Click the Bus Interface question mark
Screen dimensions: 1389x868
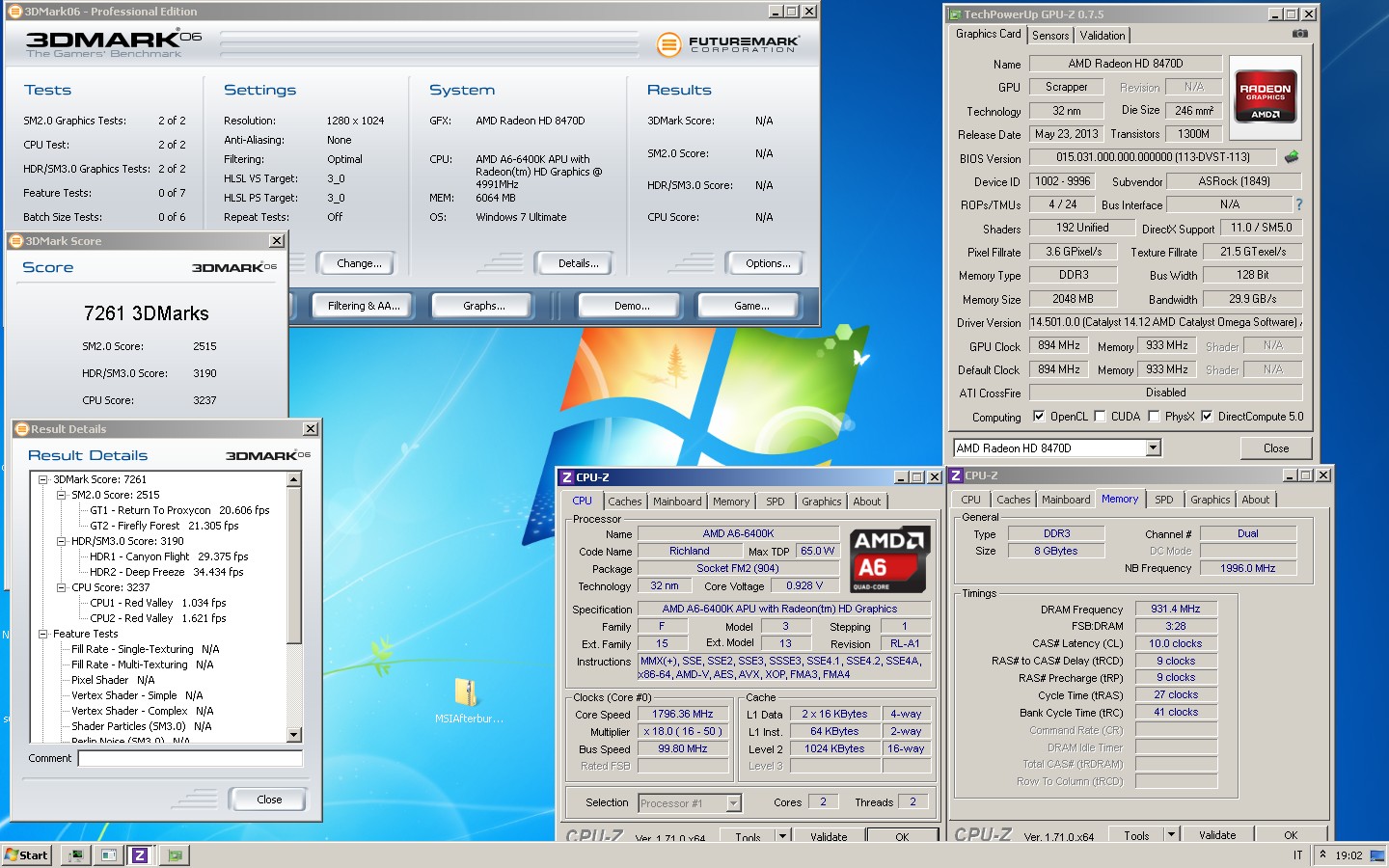pos(1298,204)
